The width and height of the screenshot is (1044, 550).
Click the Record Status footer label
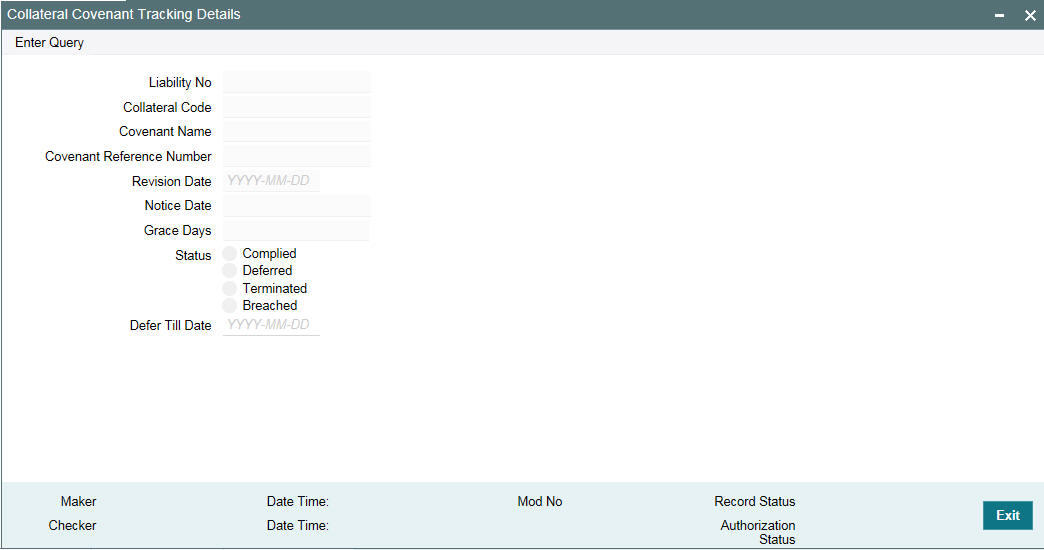[755, 501]
